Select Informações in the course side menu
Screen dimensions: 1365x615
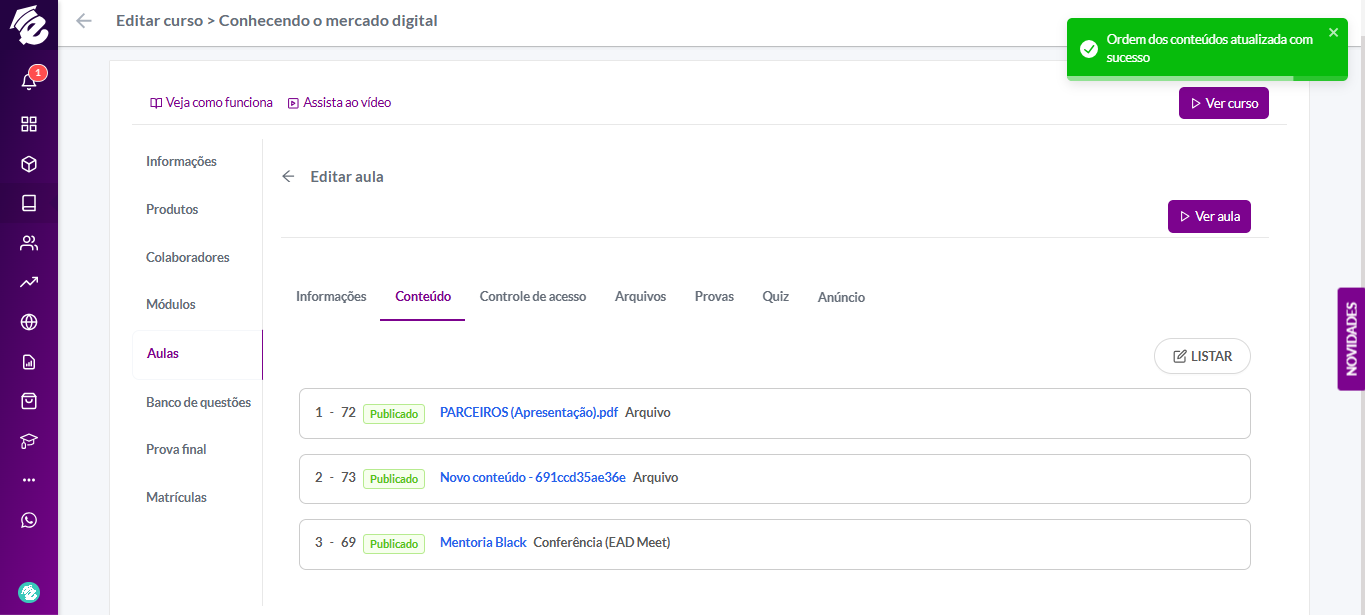pos(181,161)
